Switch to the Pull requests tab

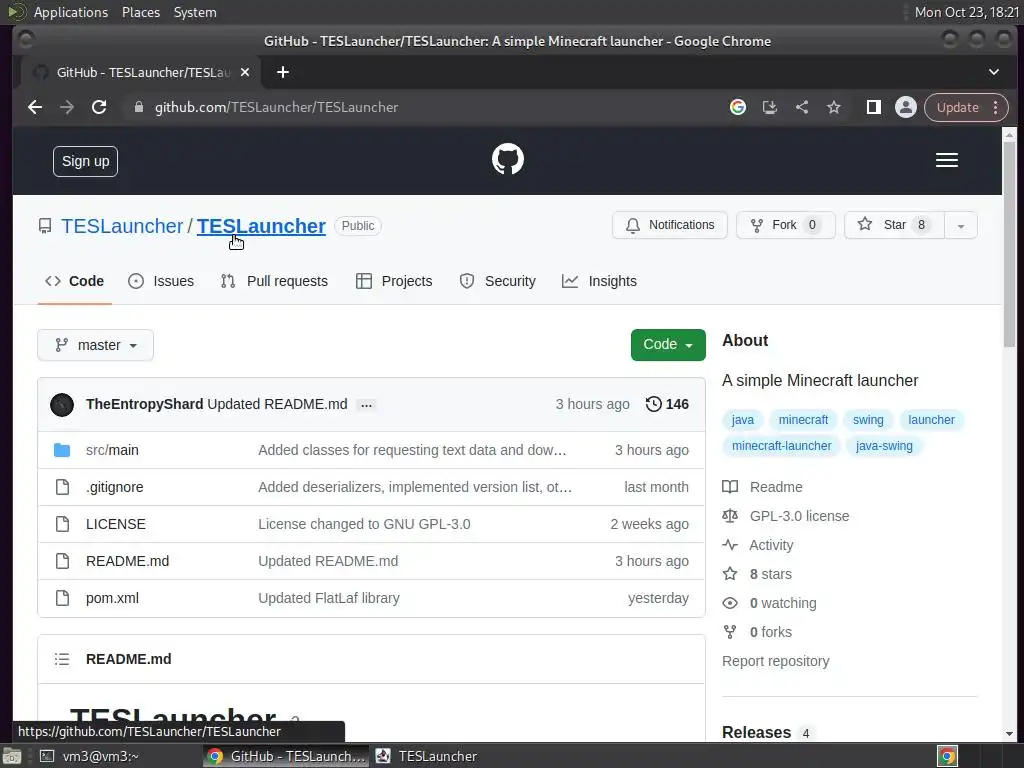coord(274,281)
